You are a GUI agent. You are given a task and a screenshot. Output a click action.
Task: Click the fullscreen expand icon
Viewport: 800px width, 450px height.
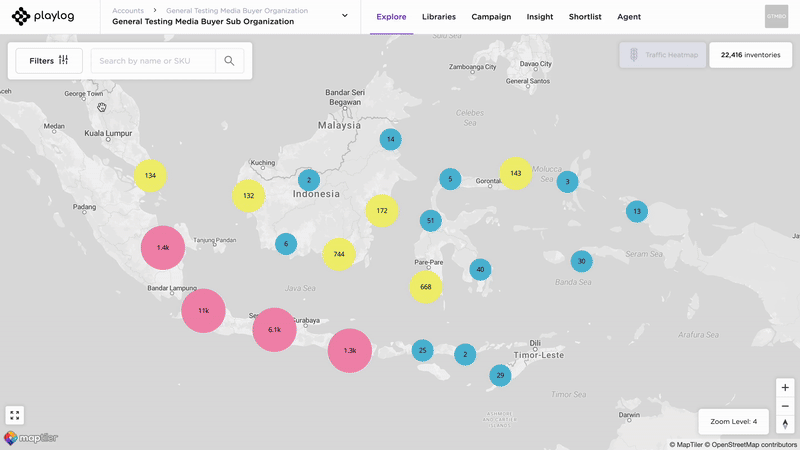pos(14,415)
